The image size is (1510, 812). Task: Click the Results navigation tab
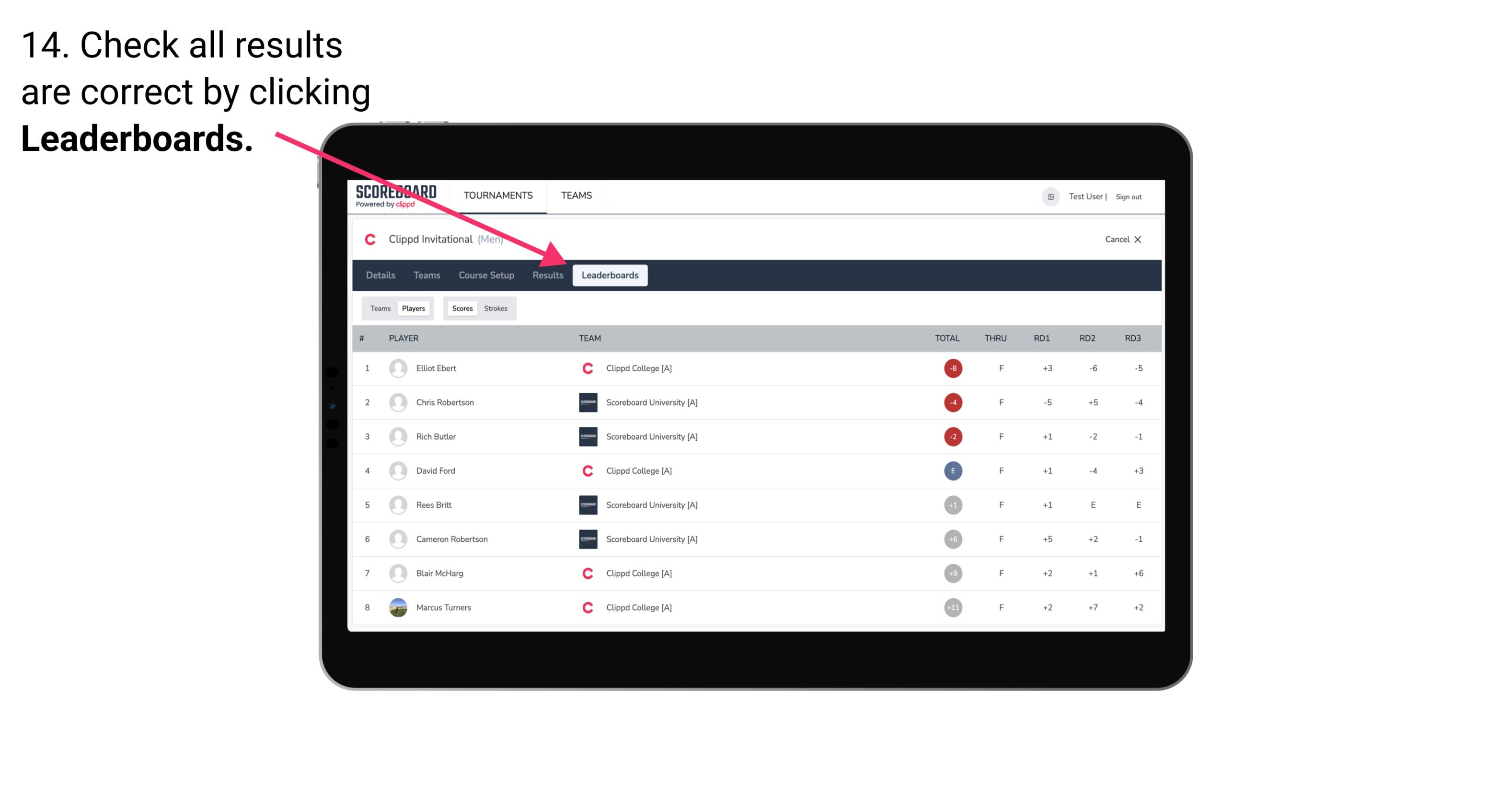[x=547, y=275]
